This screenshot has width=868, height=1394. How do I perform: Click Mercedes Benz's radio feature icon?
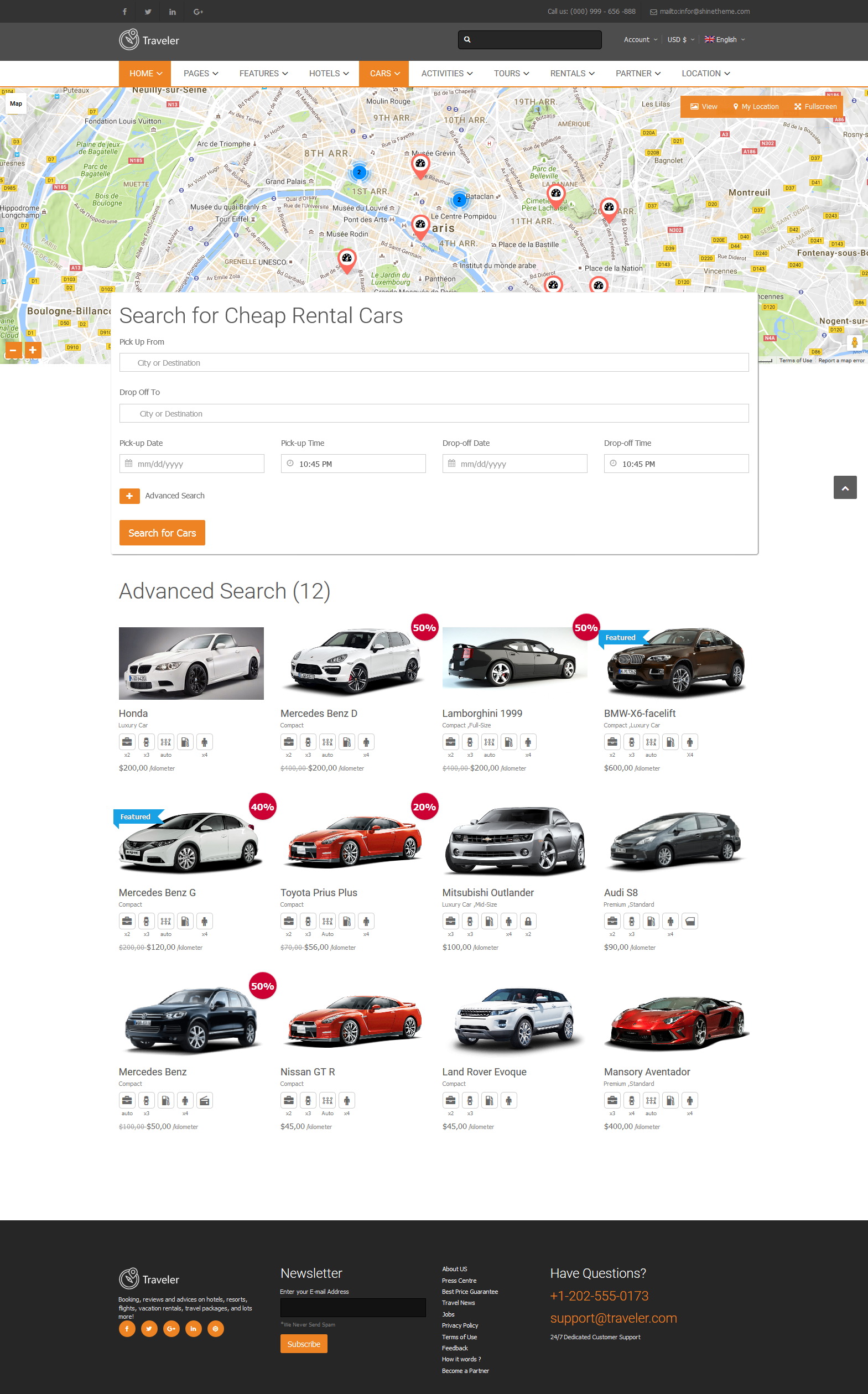click(204, 1100)
